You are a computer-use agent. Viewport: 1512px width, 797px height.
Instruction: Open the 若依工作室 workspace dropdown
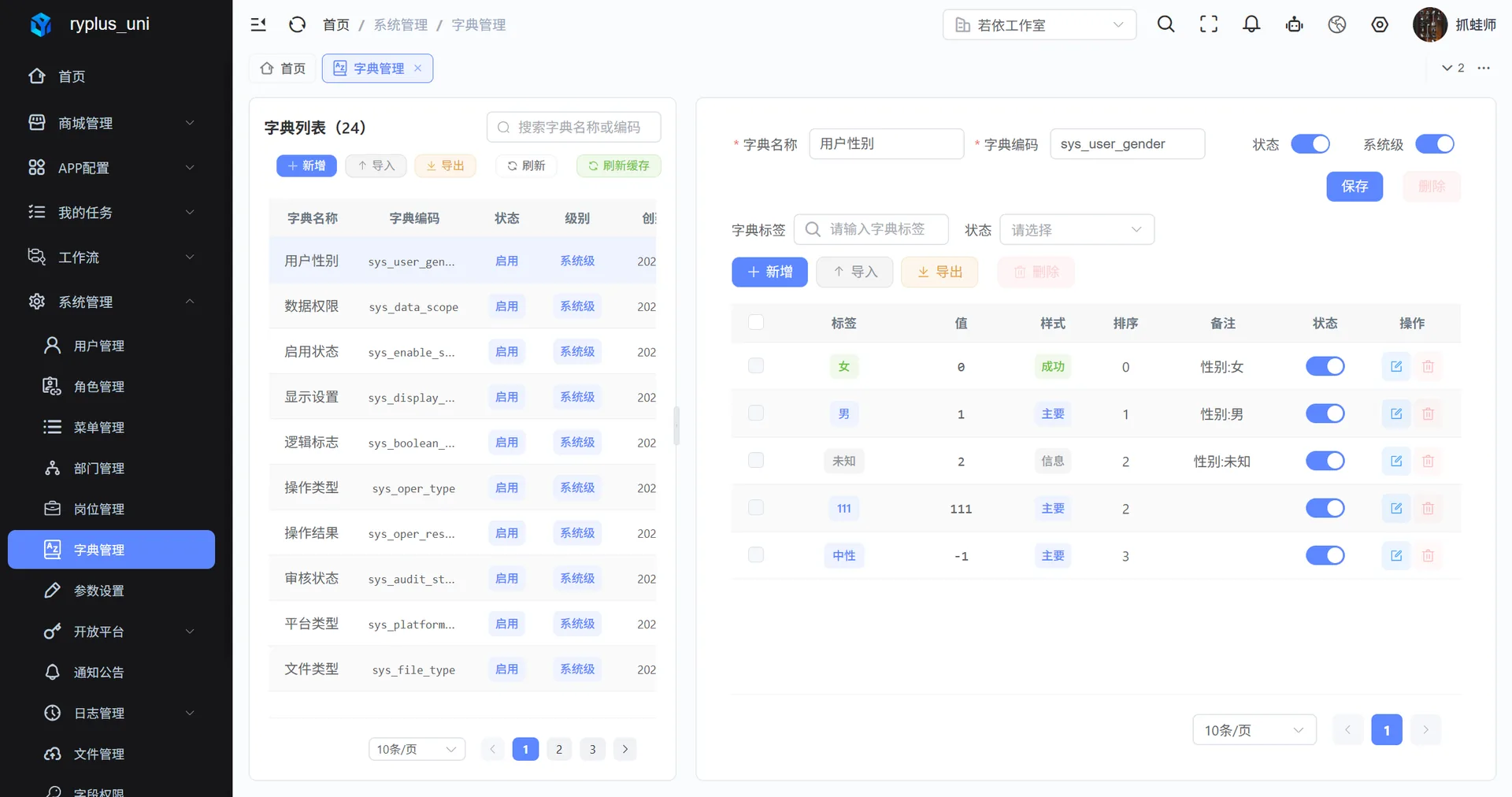1039,24
